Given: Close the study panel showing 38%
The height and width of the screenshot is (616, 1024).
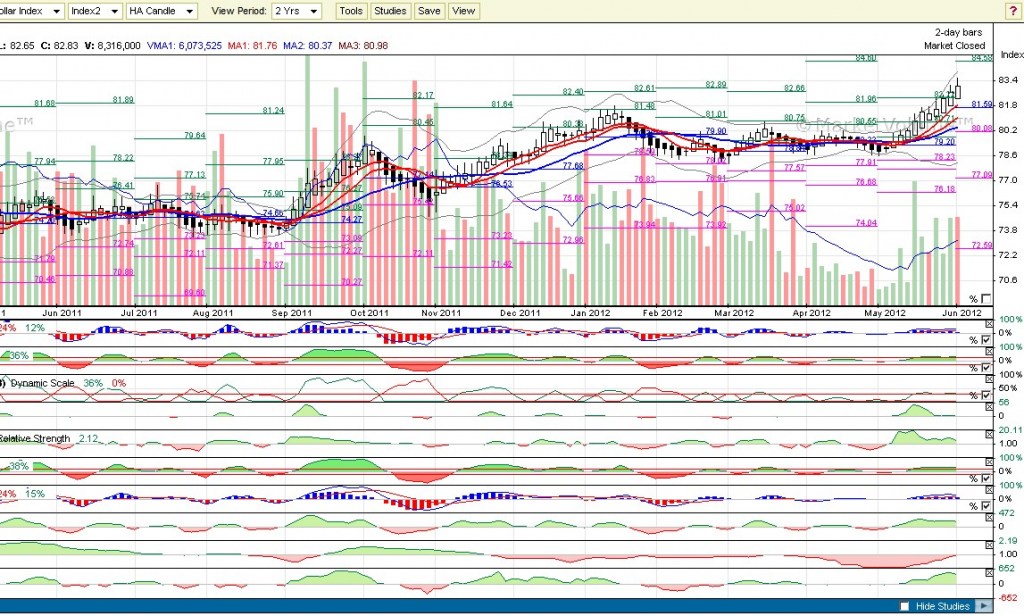Looking at the screenshot, I should 989,462.
